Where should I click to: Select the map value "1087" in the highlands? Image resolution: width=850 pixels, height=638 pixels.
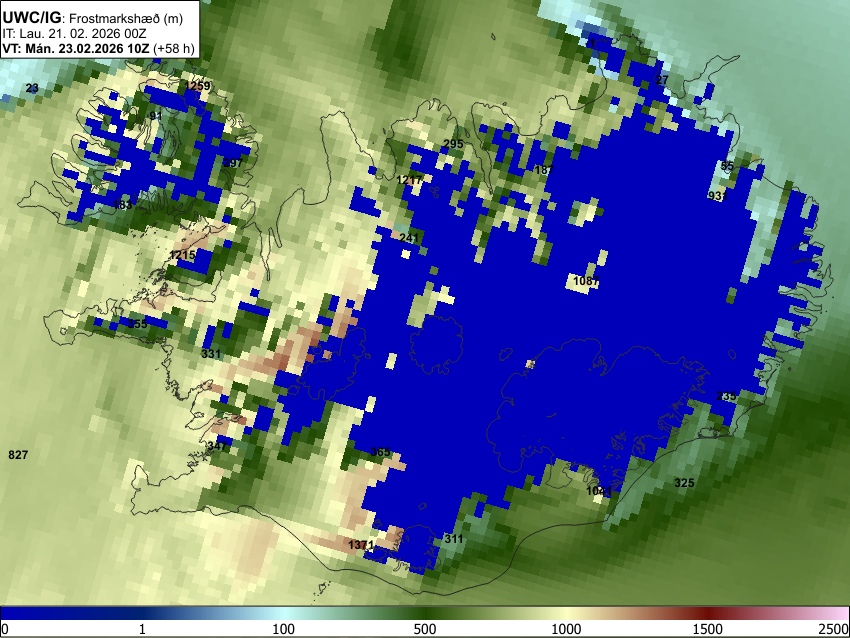(x=585, y=281)
